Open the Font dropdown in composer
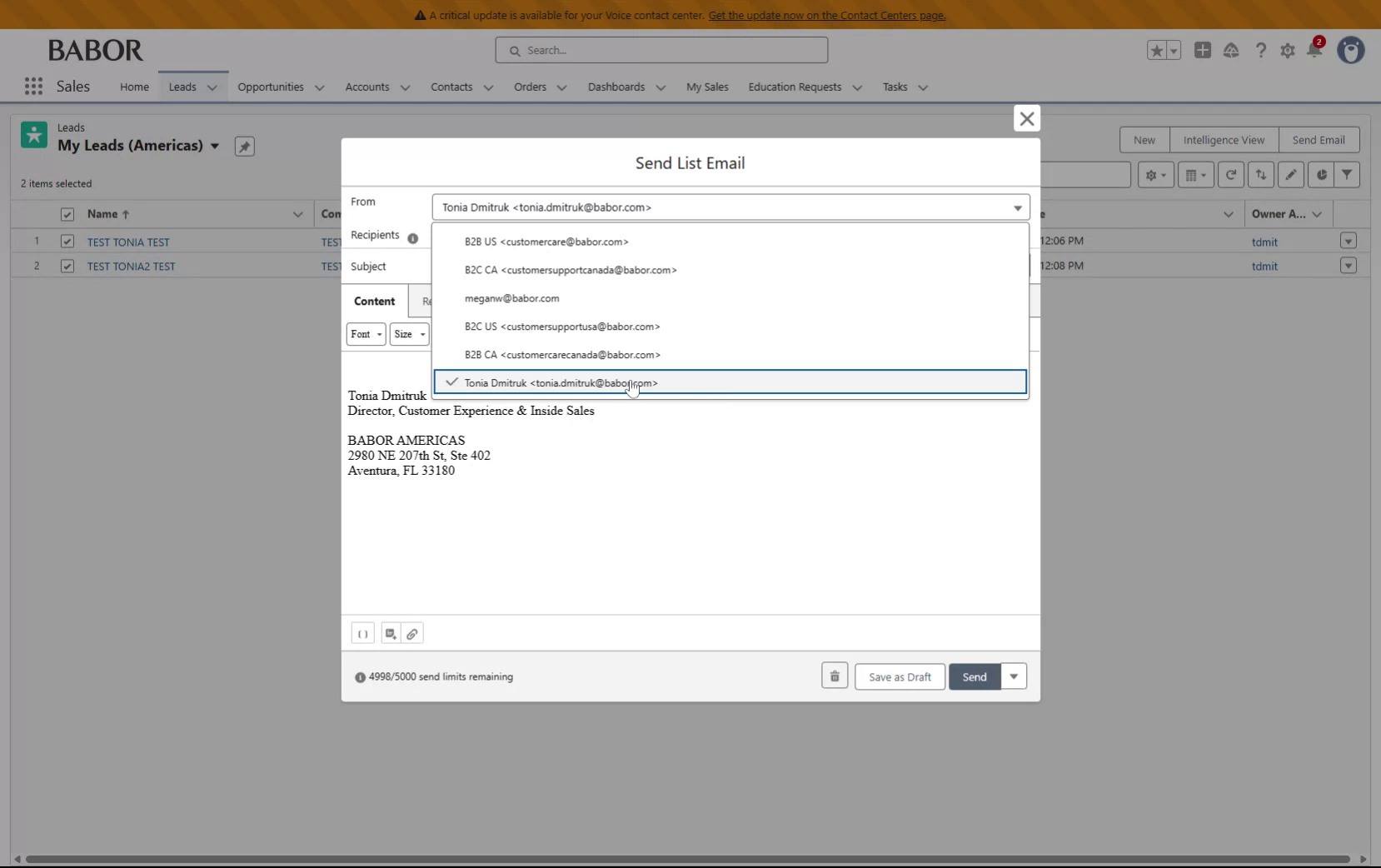 click(x=366, y=334)
